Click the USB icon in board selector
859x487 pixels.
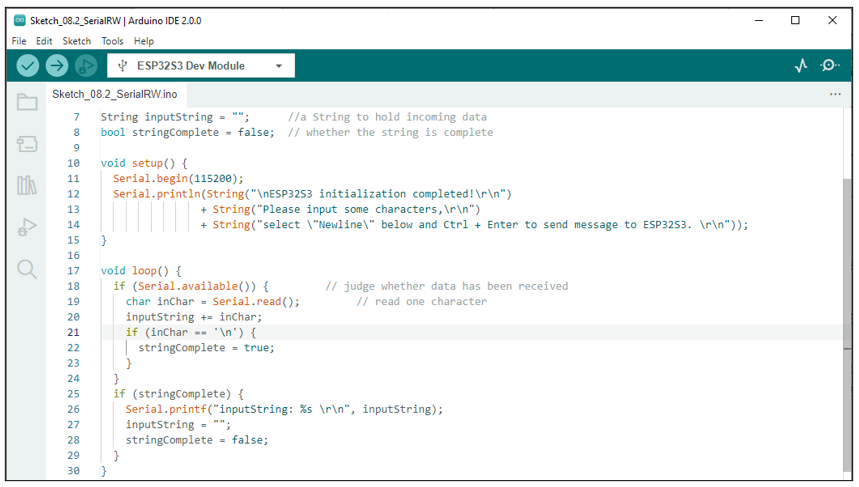(x=123, y=66)
